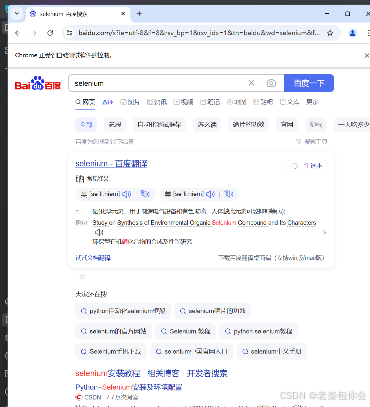Go forward in browser history

[x=34, y=33]
